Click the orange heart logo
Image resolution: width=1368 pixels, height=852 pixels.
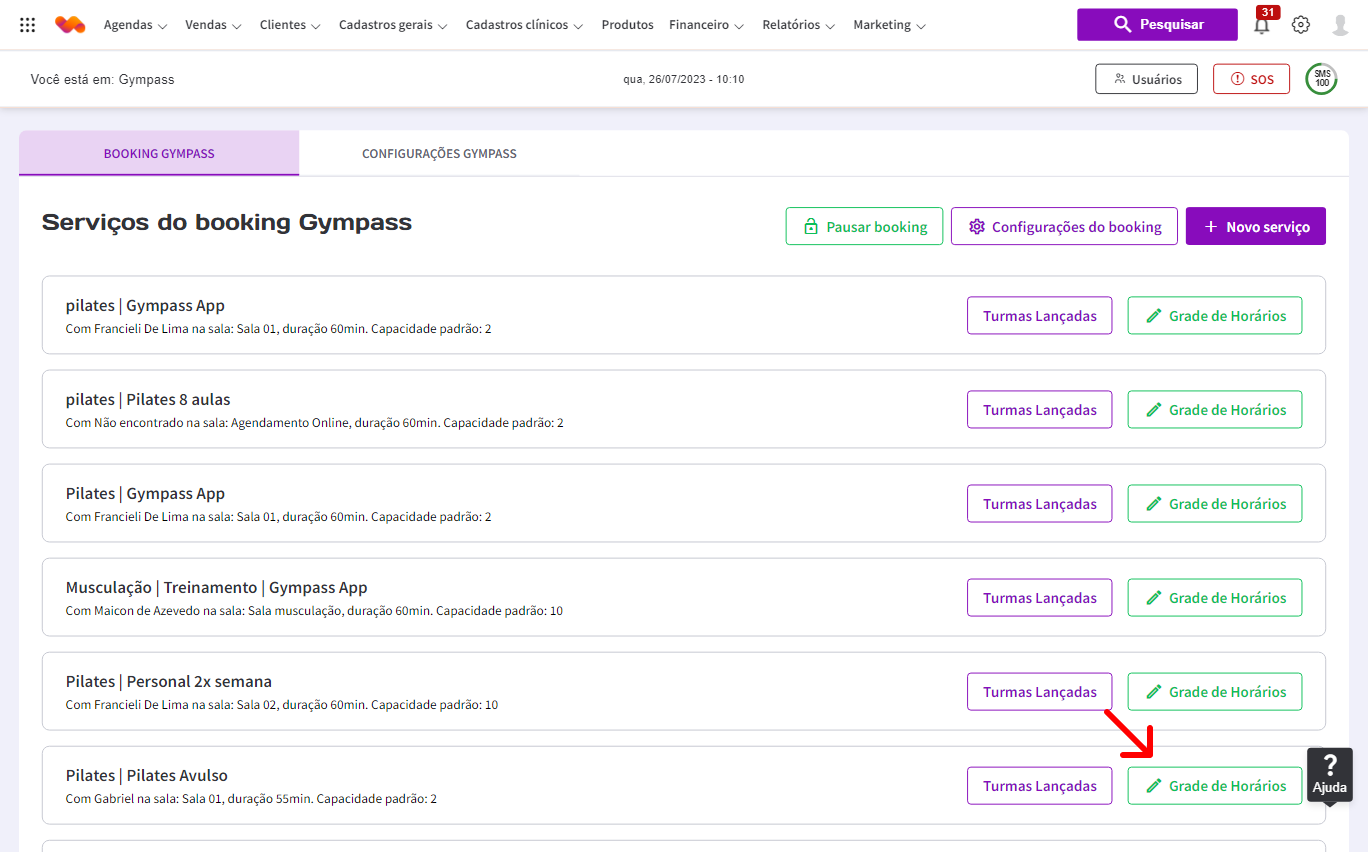(70, 25)
